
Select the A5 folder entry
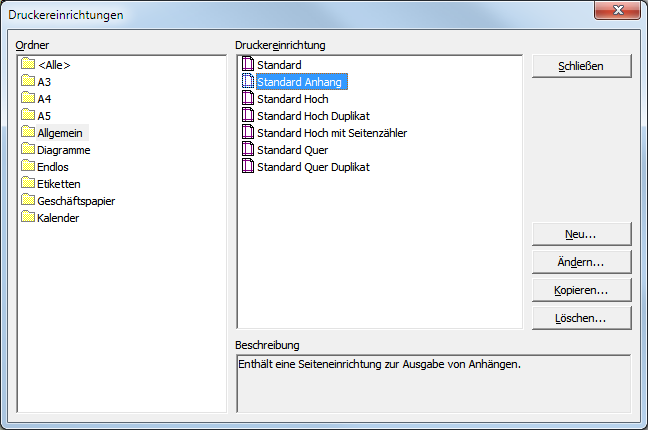pyautogui.click(x=44, y=116)
